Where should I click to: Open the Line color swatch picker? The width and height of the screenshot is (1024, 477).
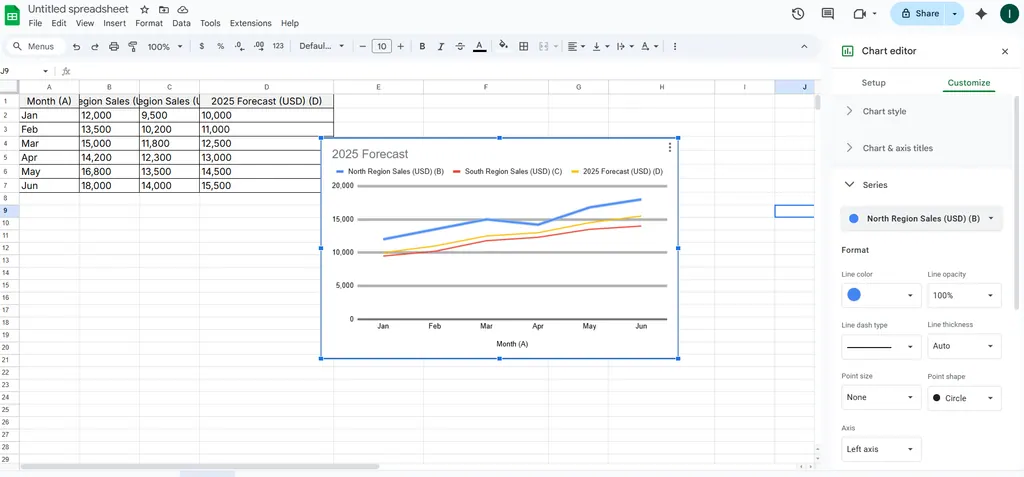coord(880,295)
